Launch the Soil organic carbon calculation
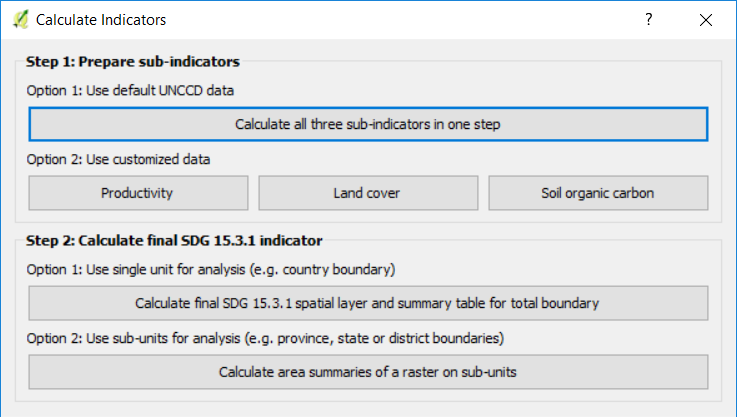 pyautogui.click(x=598, y=193)
